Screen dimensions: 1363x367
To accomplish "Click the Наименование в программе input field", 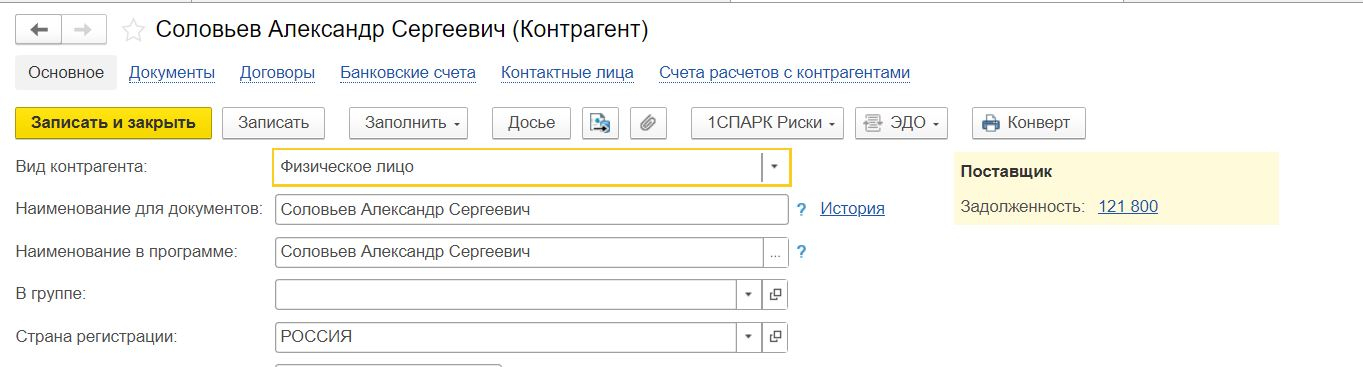I will (519, 252).
